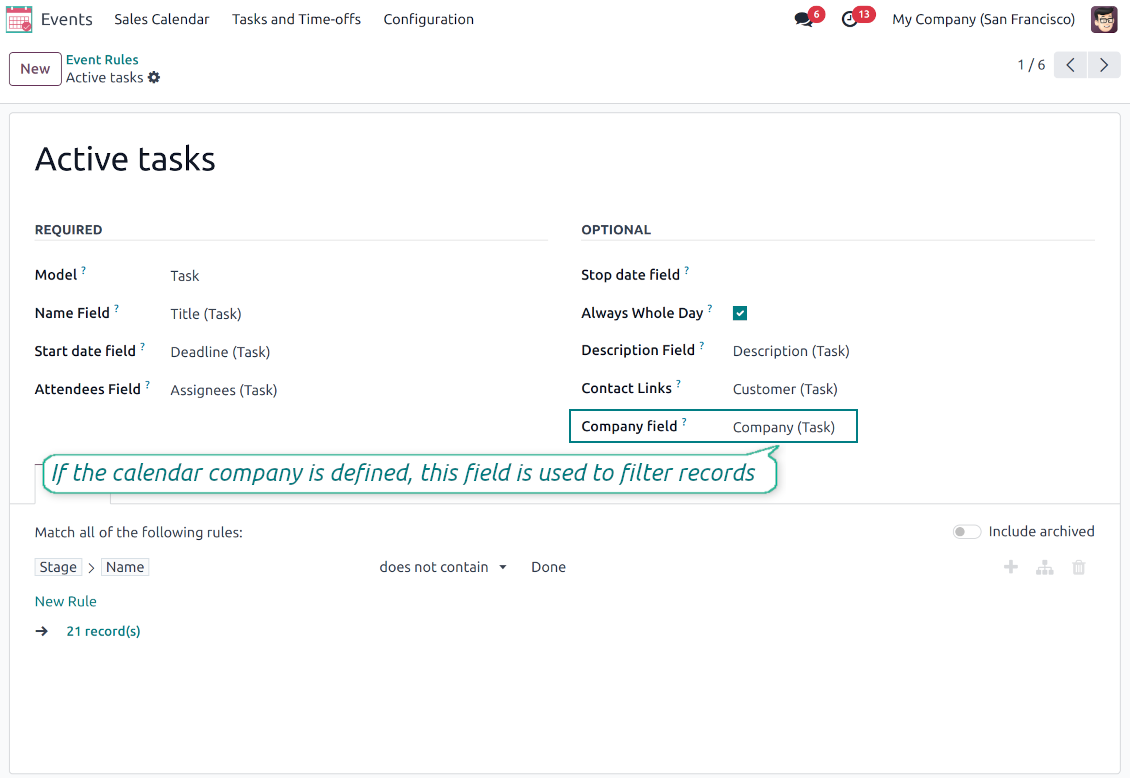
Task: Open the messages chat icon
Action: [x=803, y=19]
